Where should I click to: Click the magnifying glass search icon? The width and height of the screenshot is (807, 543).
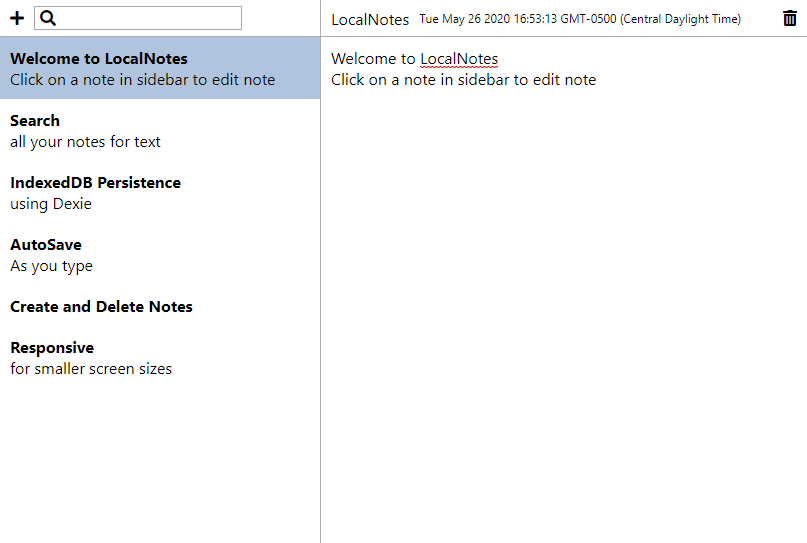48,19
